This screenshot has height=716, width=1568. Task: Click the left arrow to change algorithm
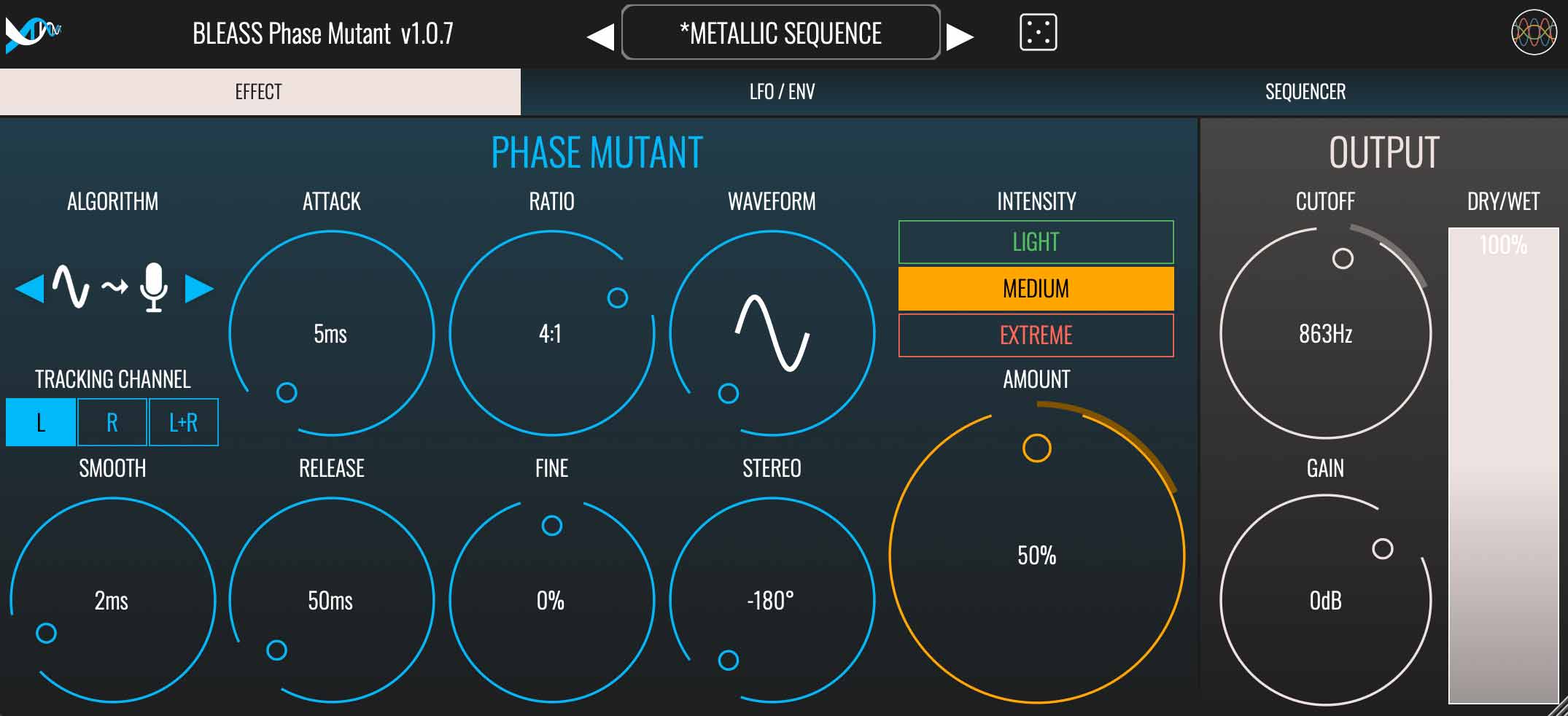[29, 289]
